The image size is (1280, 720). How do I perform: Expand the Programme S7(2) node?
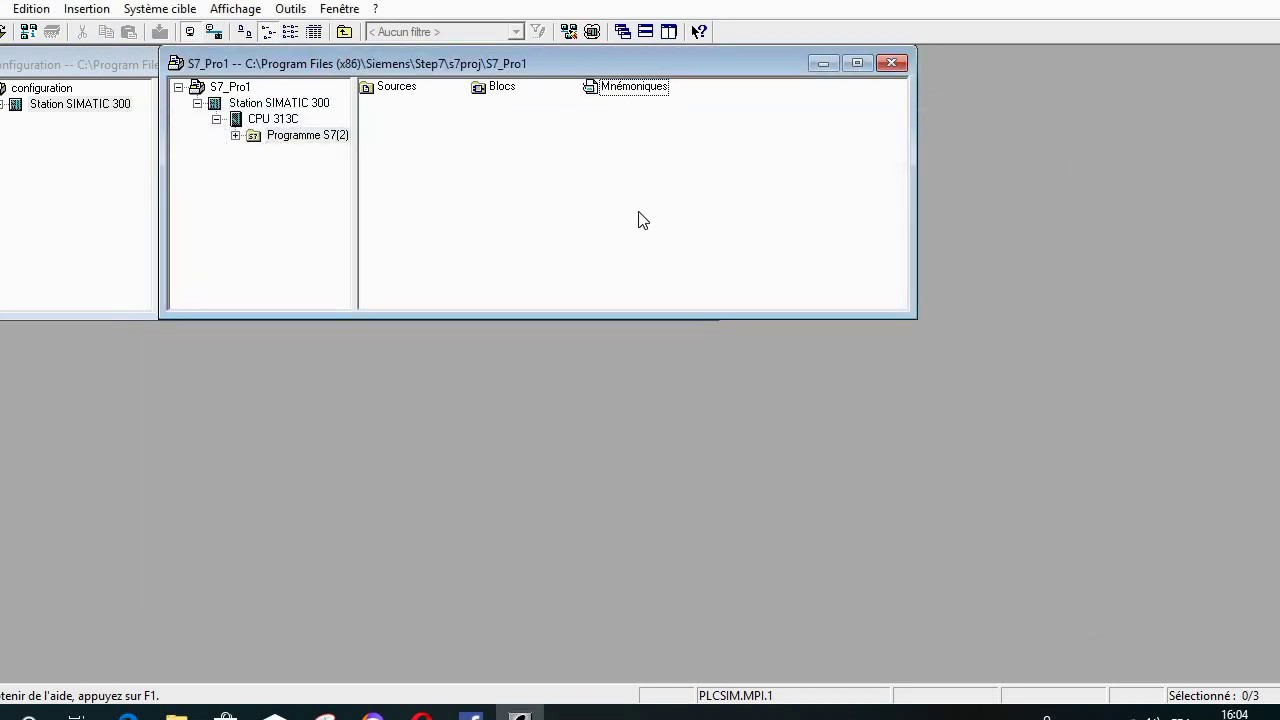click(236, 135)
